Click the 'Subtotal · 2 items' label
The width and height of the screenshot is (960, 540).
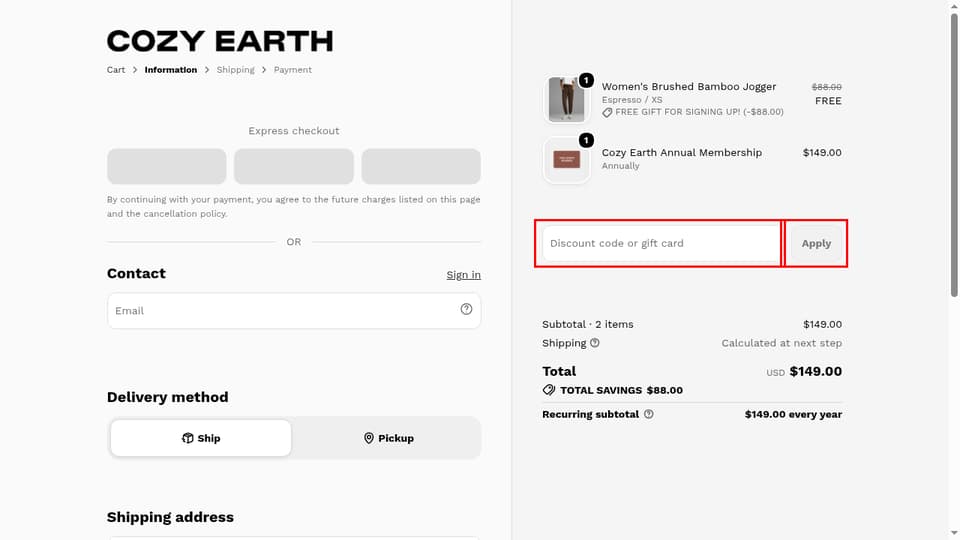coord(588,324)
